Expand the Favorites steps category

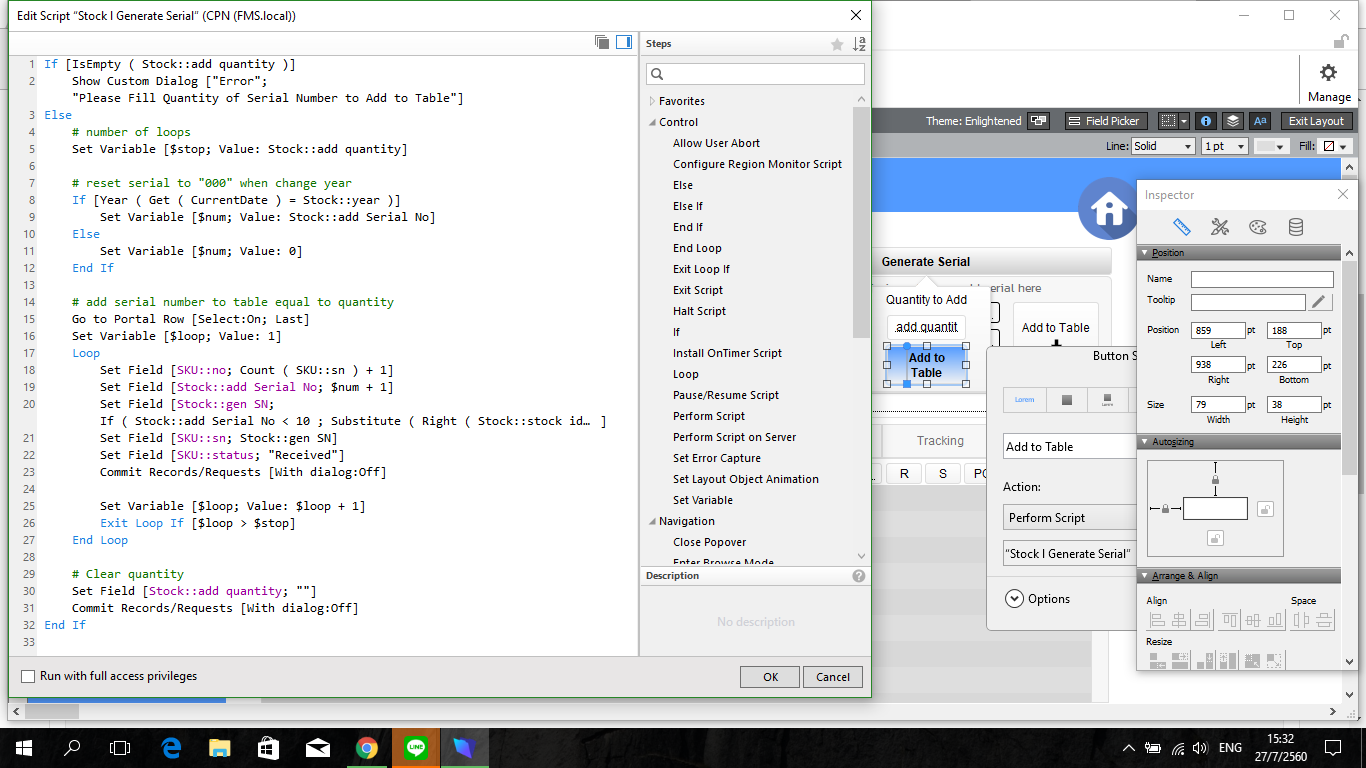pos(653,101)
